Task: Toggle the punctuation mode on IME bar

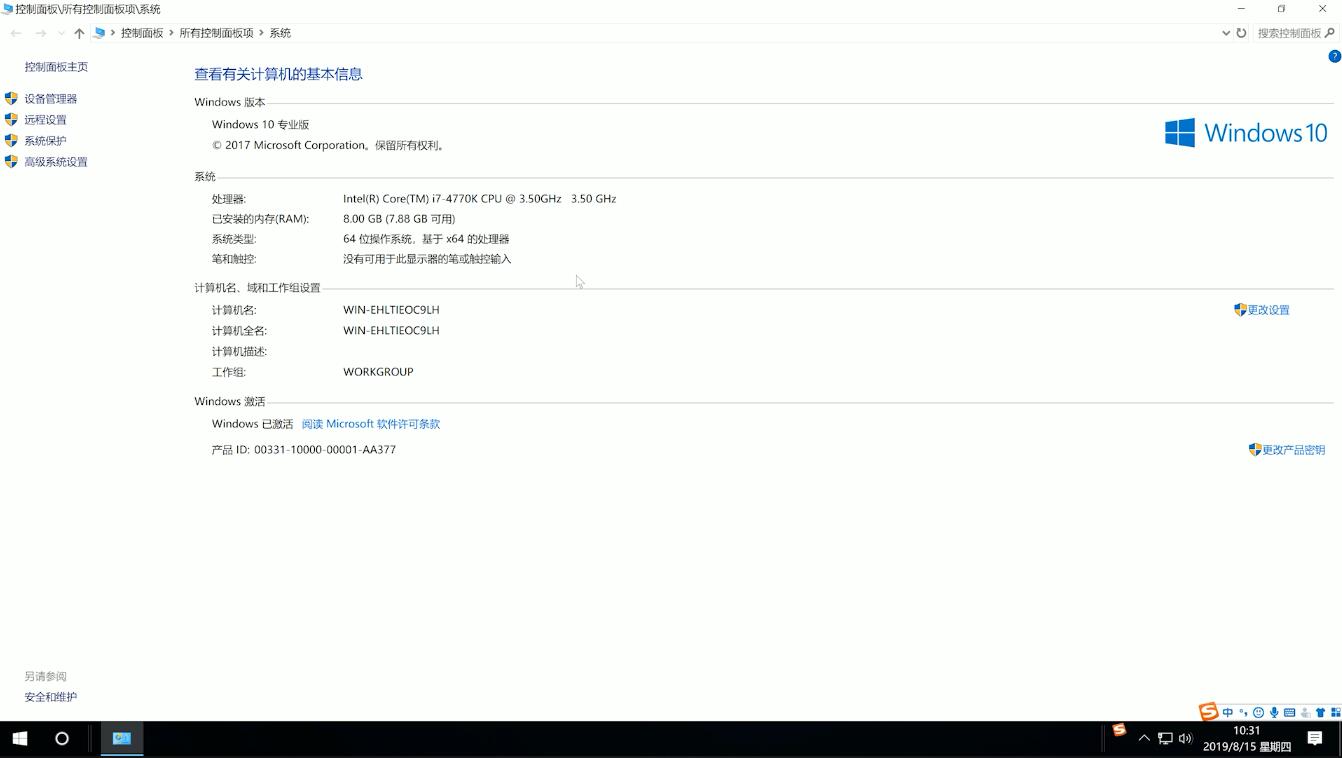Action: [1244, 713]
